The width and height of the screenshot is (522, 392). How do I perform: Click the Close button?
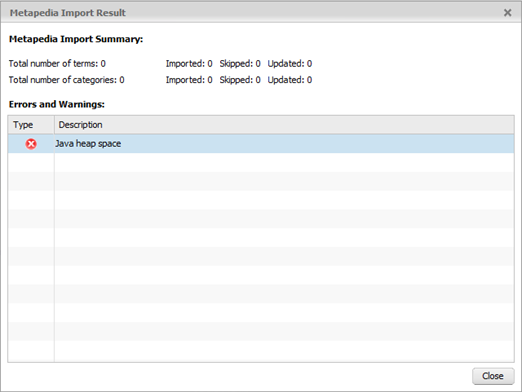pyautogui.click(x=493, y=376)
